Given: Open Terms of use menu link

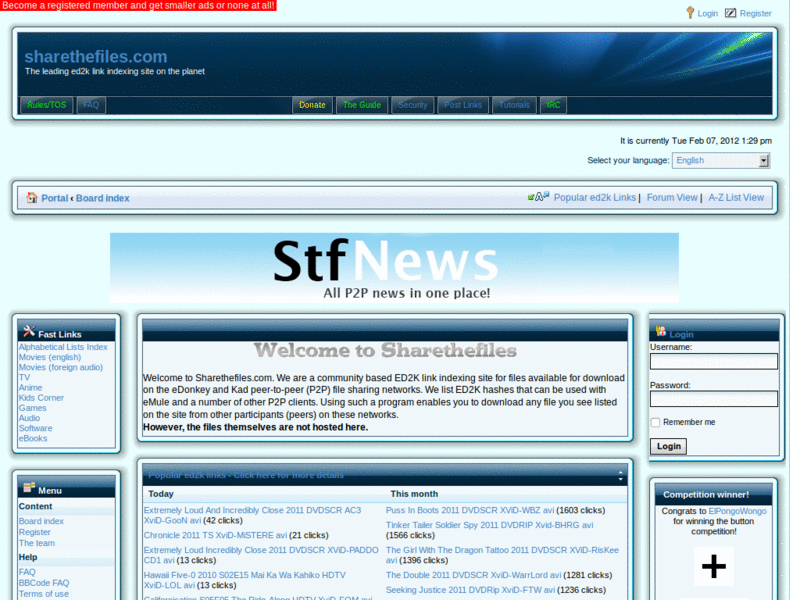Looking at the screenshot, I should pyautogui.click(x=43, y=594).
